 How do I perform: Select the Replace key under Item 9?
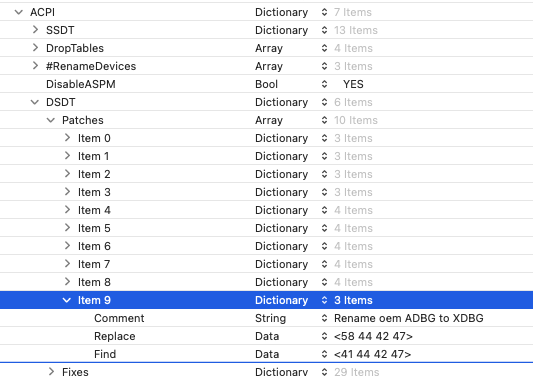tap(115, 337)
